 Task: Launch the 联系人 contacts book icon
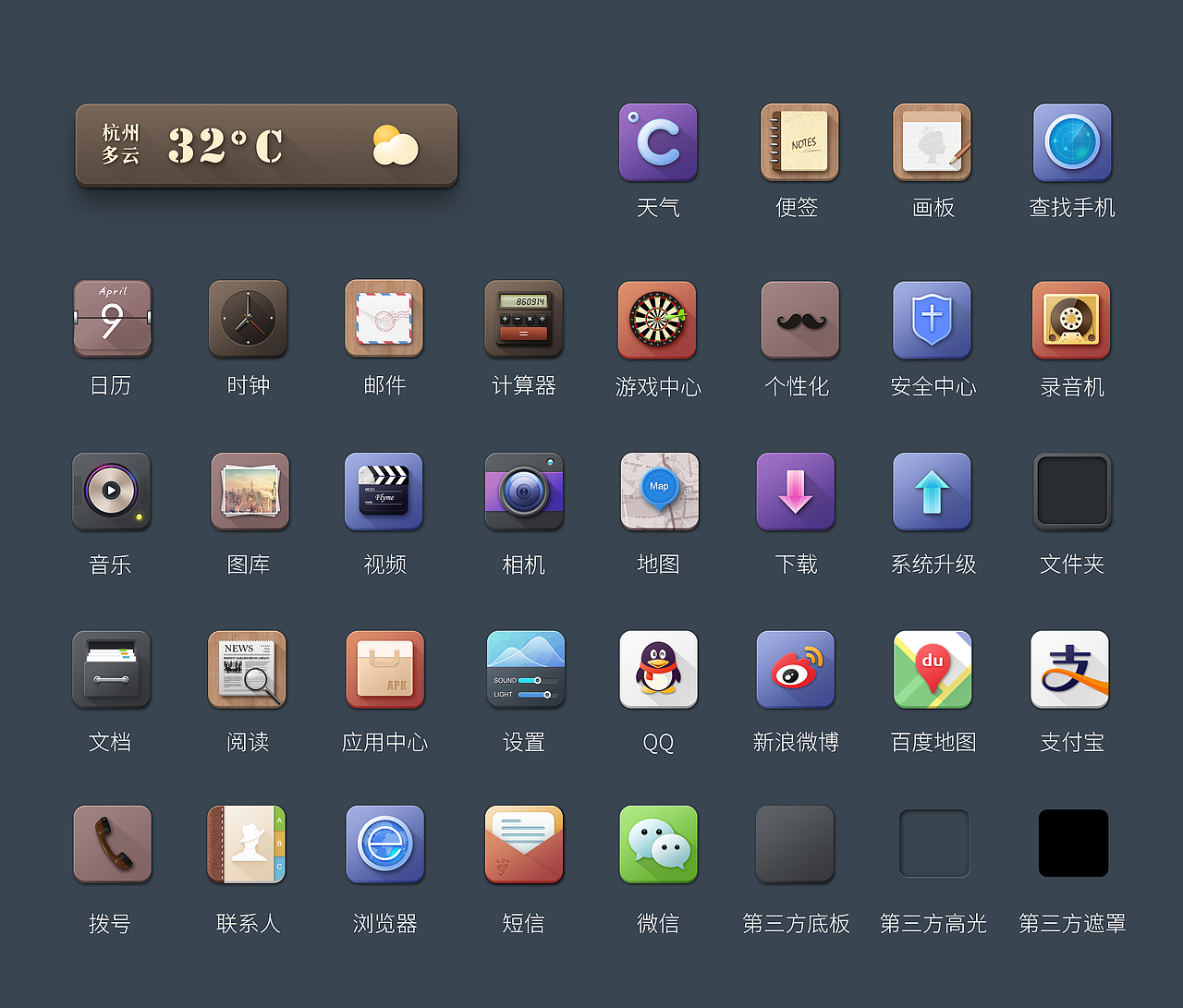[x=247, y=844]
